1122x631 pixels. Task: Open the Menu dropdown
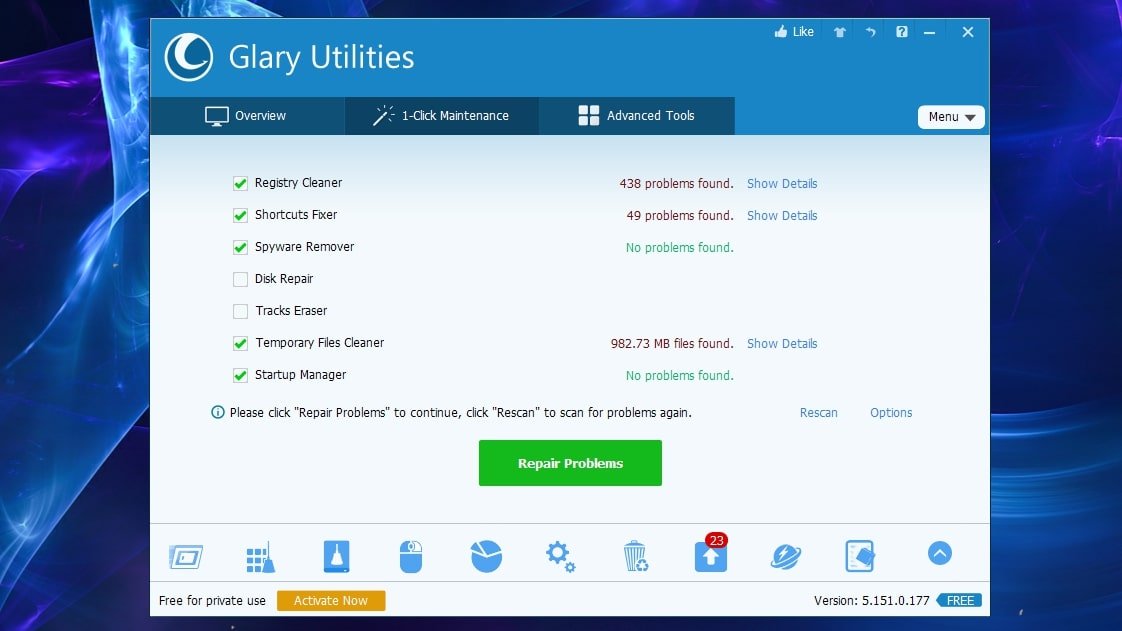[x=951, y=117]
